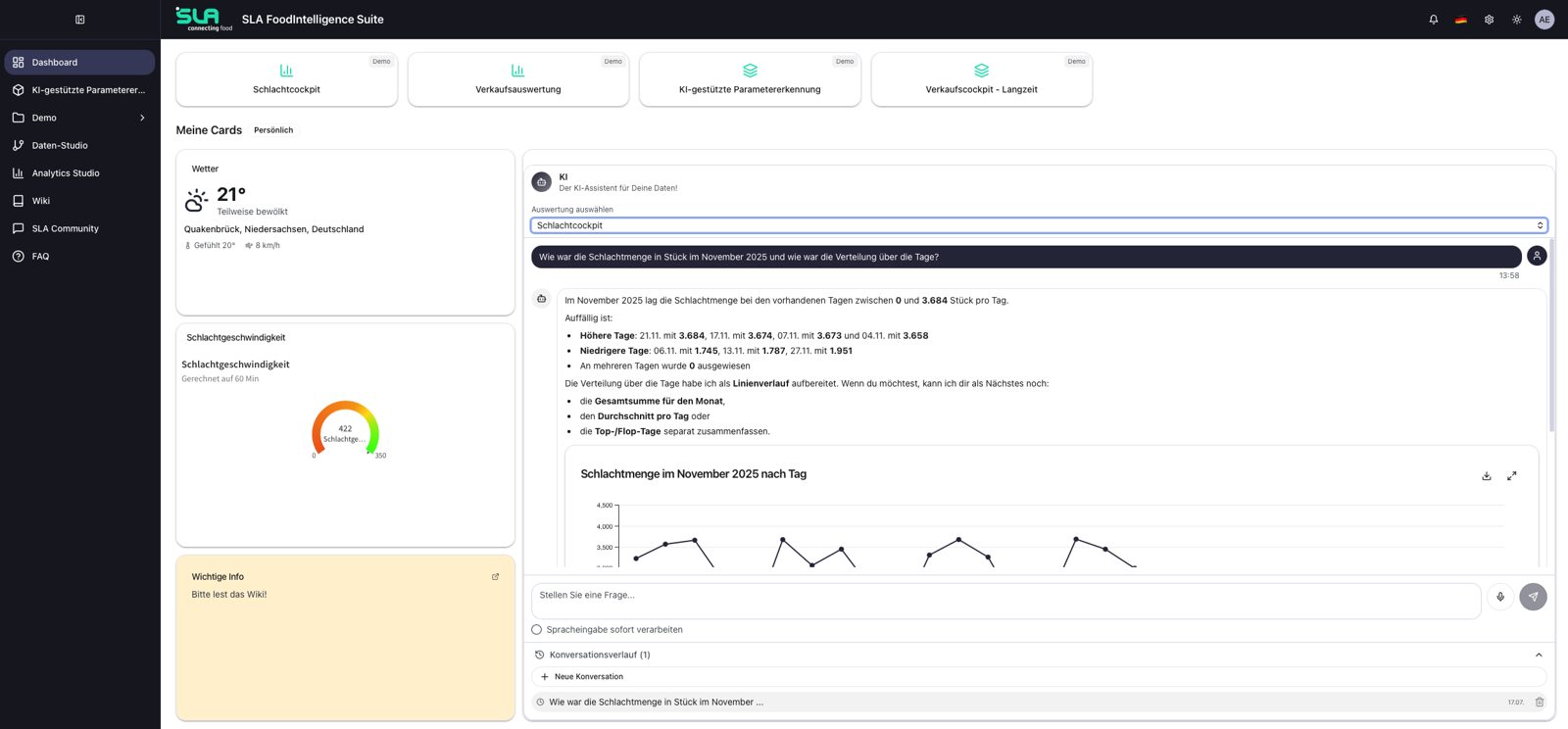
Task: Click the Schlachtgeschwindigkeit gauge
Action: tap(345, 429)
